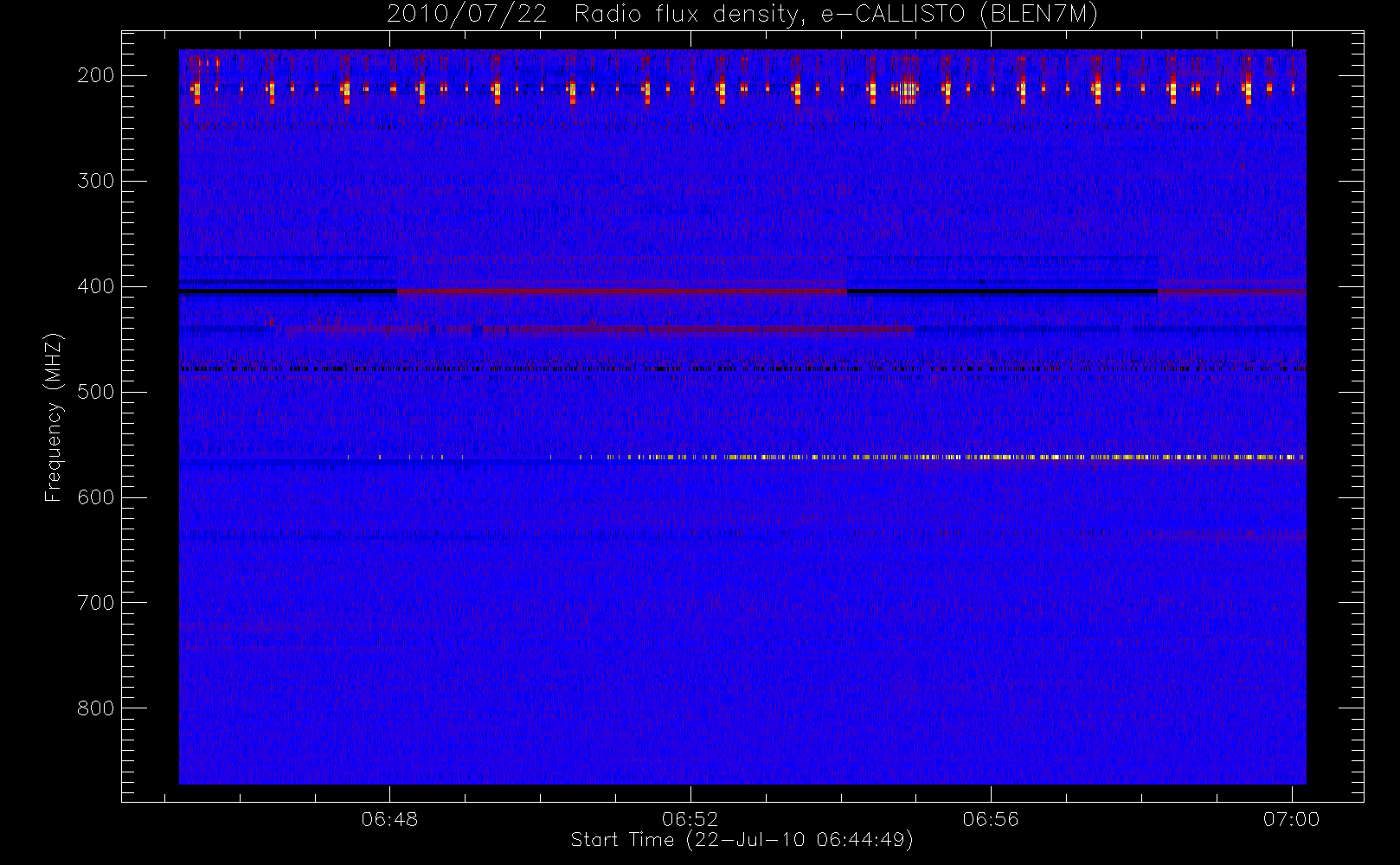Click the 07:00 time tick label

pos(1291,819)
